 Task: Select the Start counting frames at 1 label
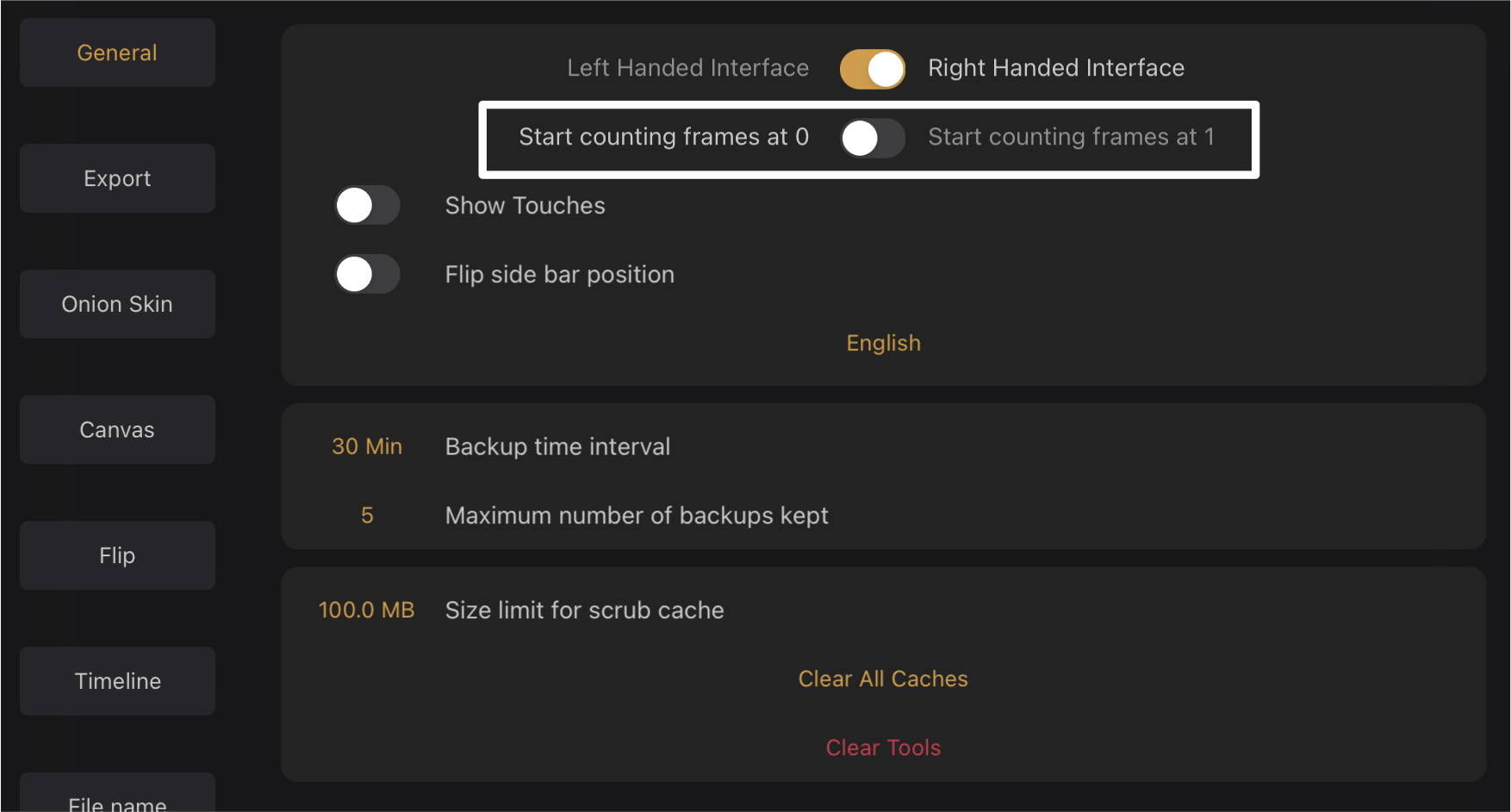pyautogui.click(x=1071, y=137)
